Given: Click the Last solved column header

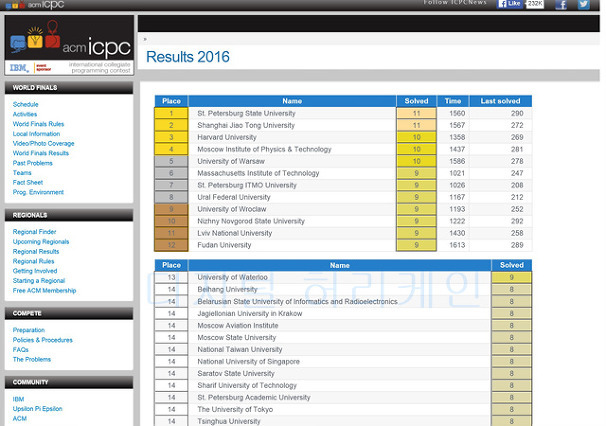Looking at the screenshot, I should point(500,101).
